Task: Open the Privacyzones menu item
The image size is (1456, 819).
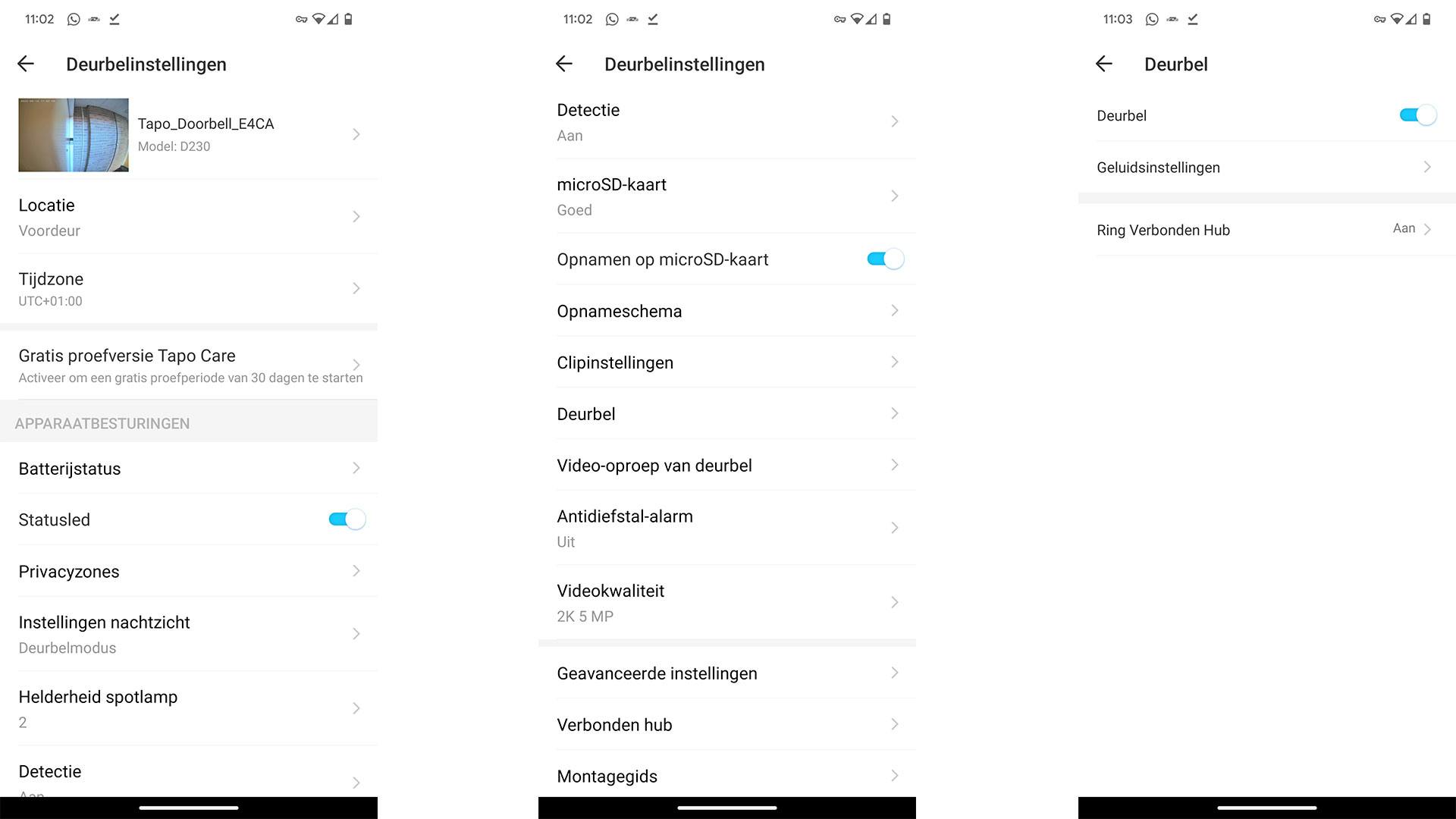Action: coord(190,571)
